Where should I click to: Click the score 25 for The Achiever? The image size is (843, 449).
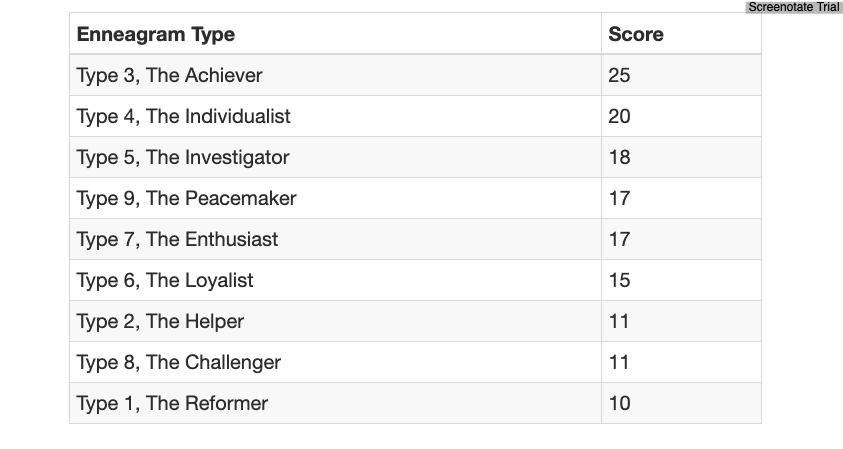point(619,75)
